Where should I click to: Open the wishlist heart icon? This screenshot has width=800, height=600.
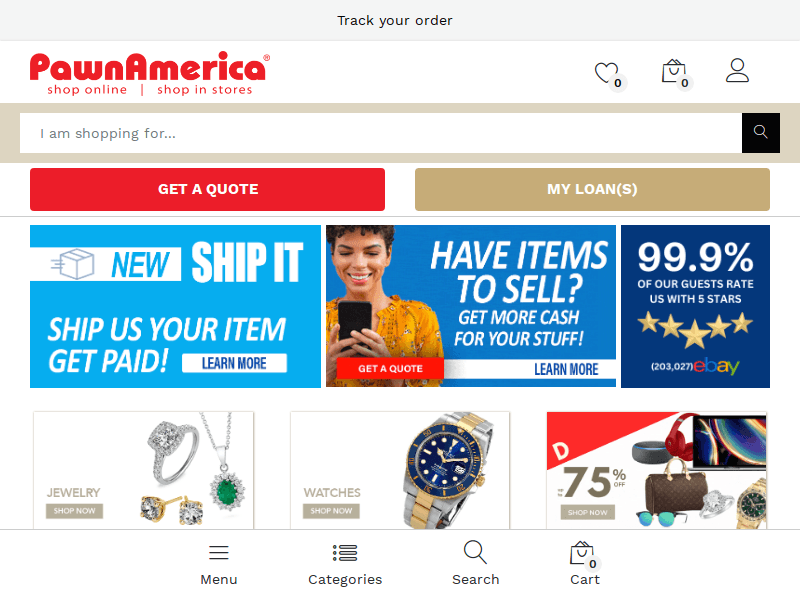click(607, 72)
